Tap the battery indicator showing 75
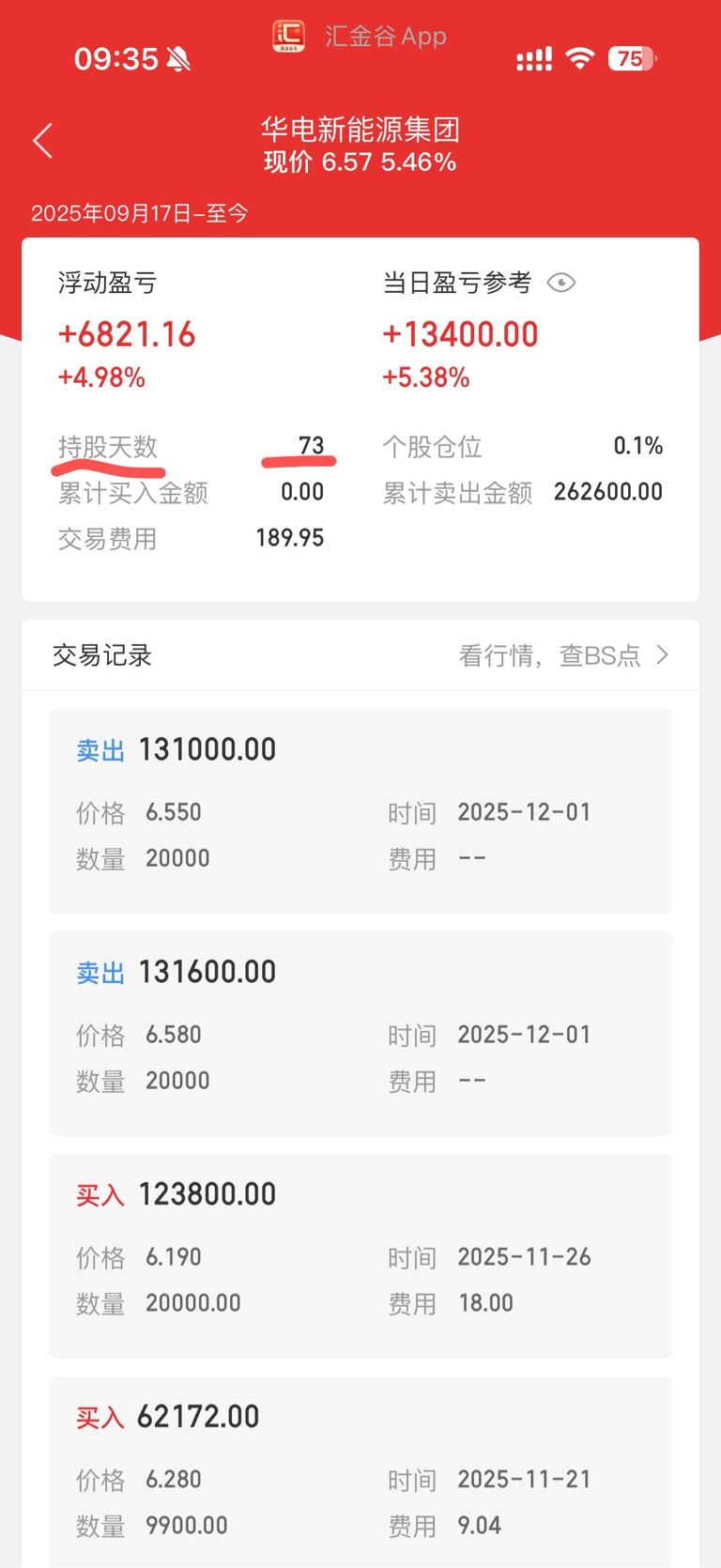 click(632, 59)
